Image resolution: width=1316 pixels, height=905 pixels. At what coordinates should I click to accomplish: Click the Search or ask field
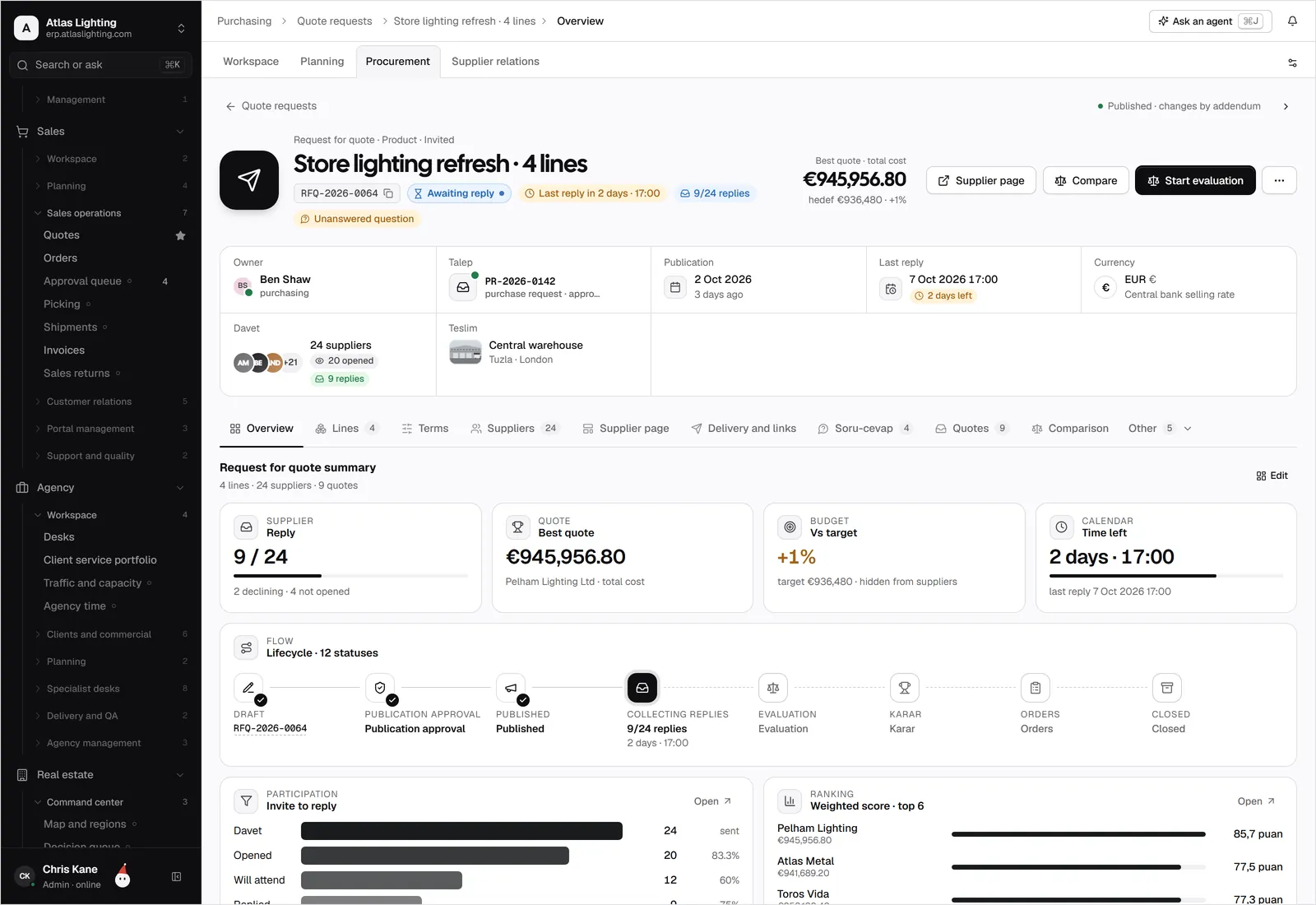pos(100,65)
